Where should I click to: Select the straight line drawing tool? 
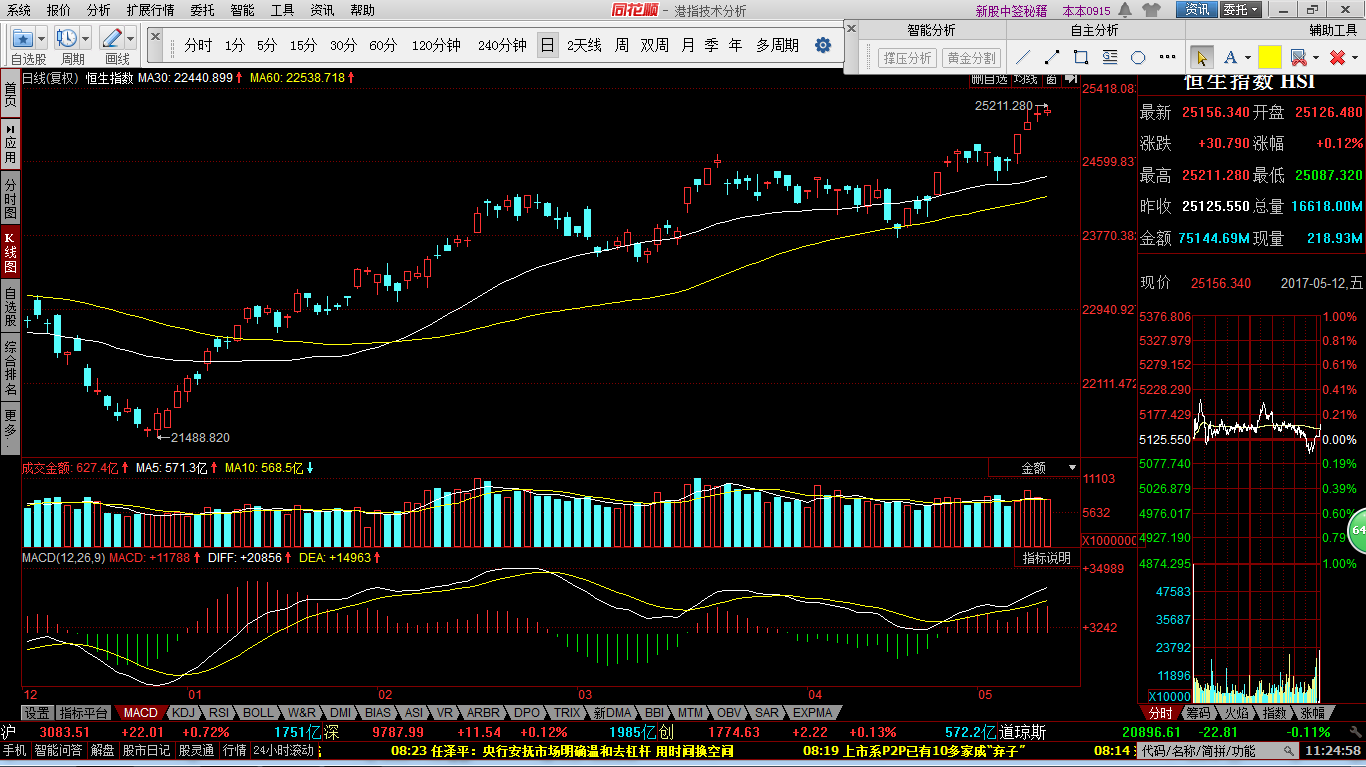pyautogui.click(x=1022, y=57)
